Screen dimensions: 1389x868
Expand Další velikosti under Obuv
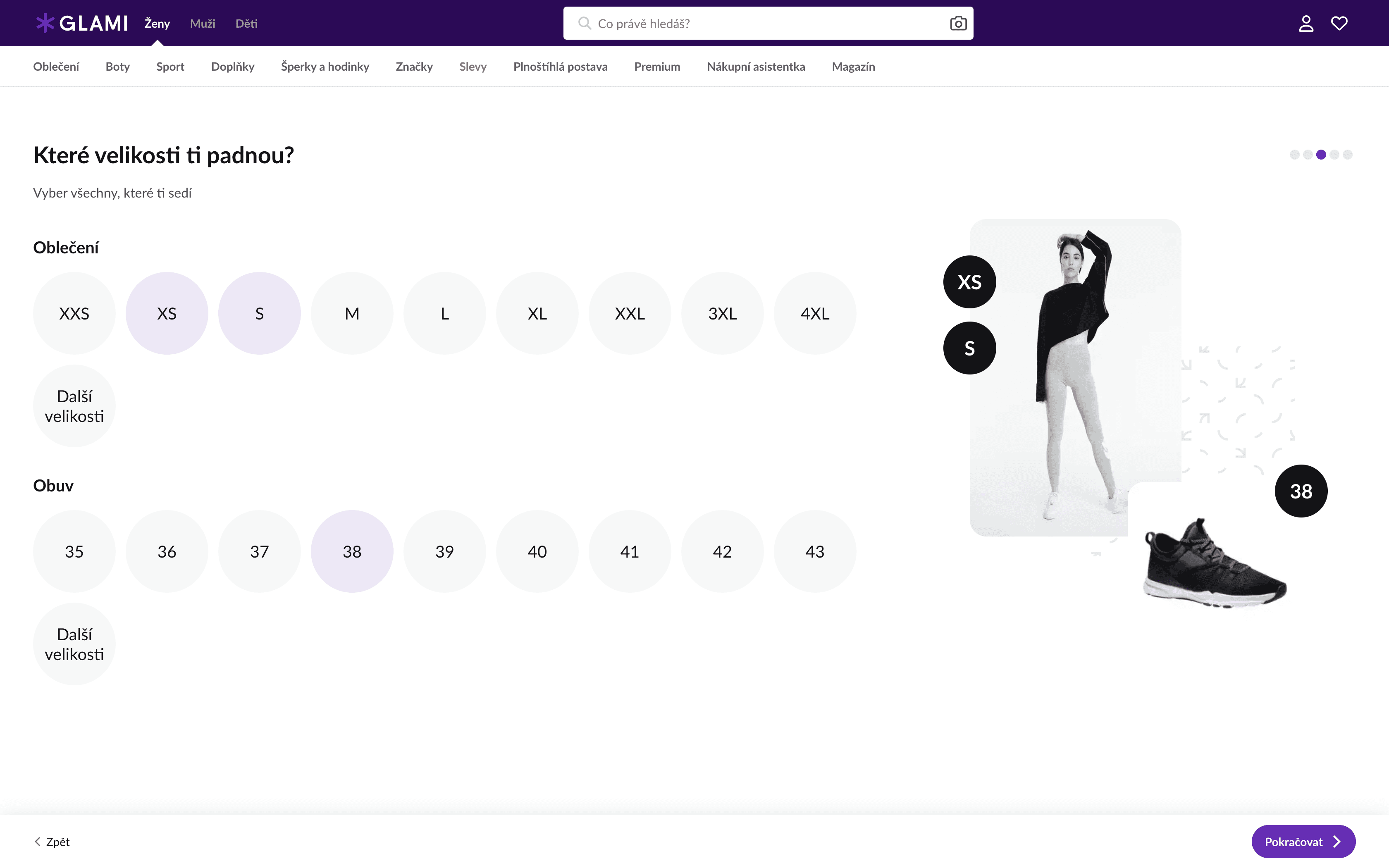pyautogui.click(x=74, y=644)
